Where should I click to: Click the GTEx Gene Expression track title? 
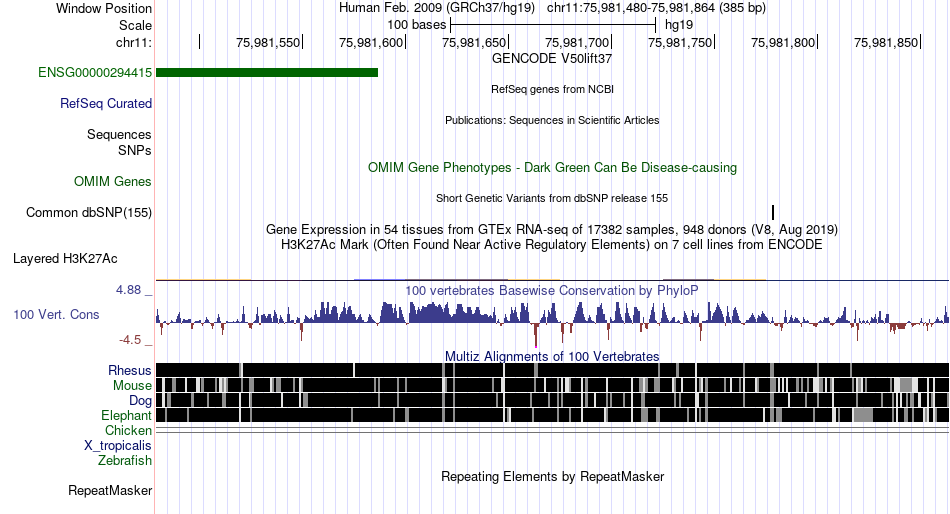(x=552, y=230)
